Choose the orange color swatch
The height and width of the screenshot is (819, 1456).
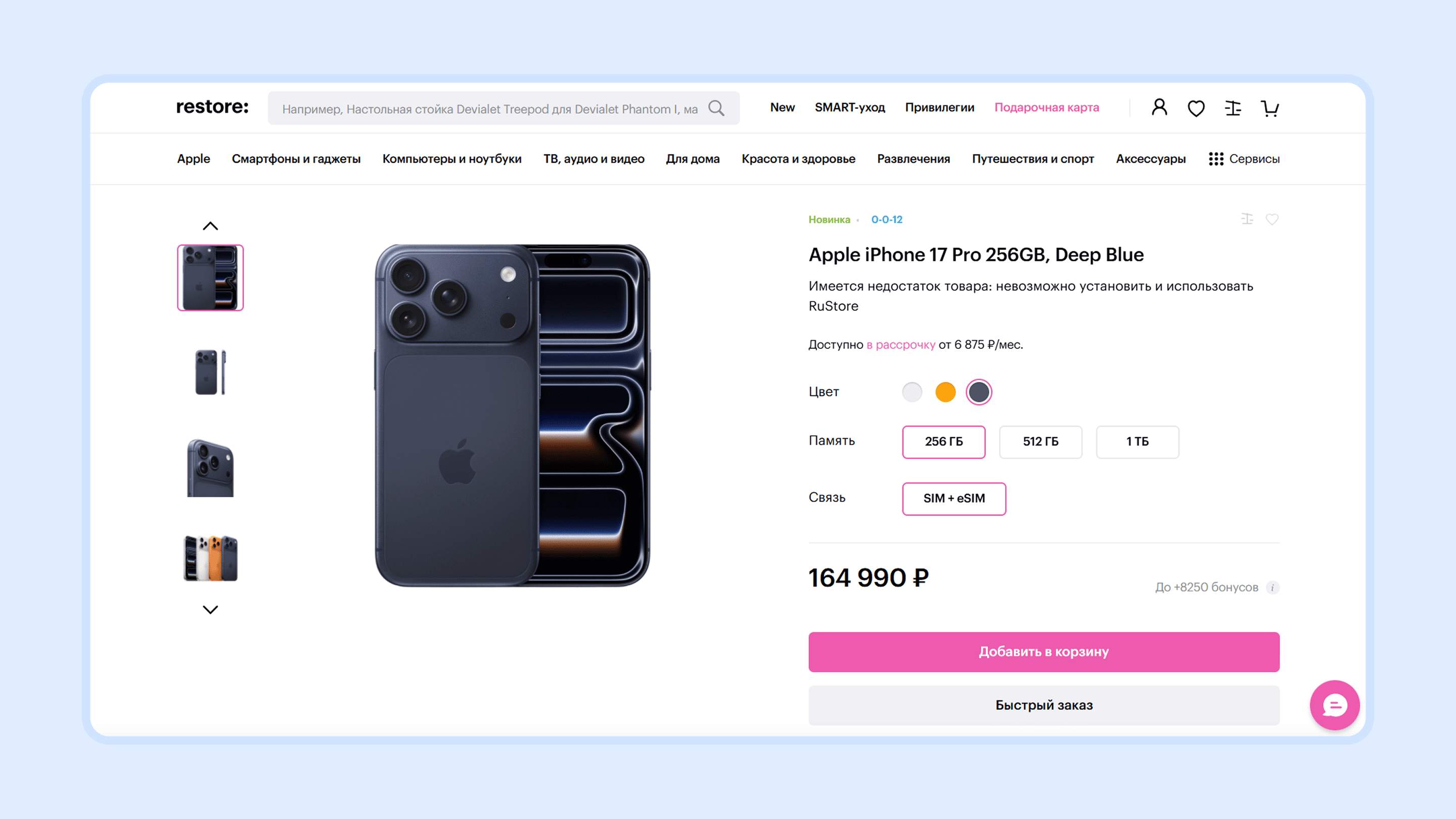pyautogui.click(x=945, y=392)
